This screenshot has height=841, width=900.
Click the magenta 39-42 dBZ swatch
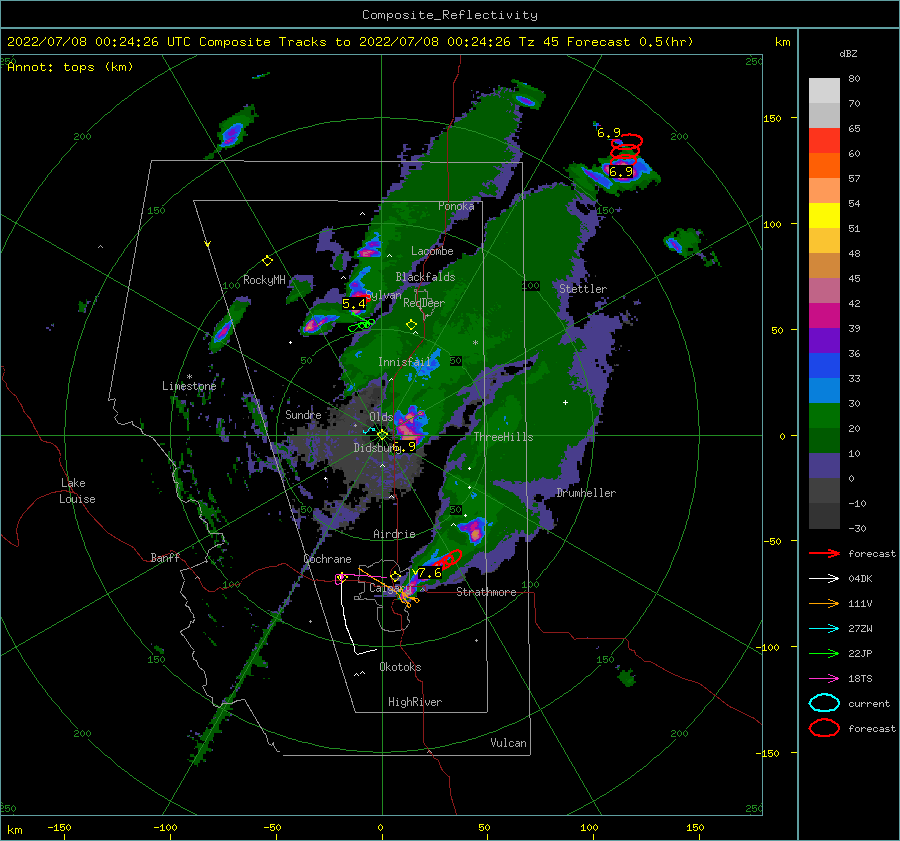coord(824,316)
